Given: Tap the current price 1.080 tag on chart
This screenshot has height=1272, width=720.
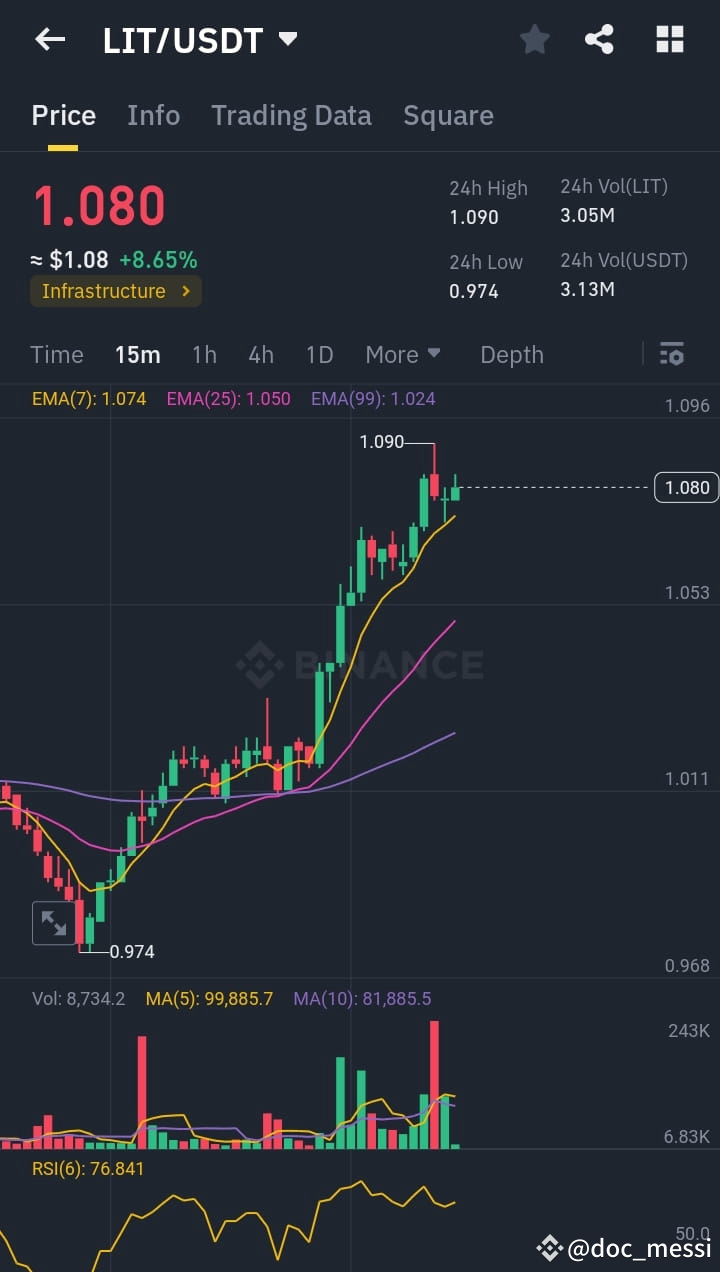Looking at the screenshot, I should tap(685, 488).
